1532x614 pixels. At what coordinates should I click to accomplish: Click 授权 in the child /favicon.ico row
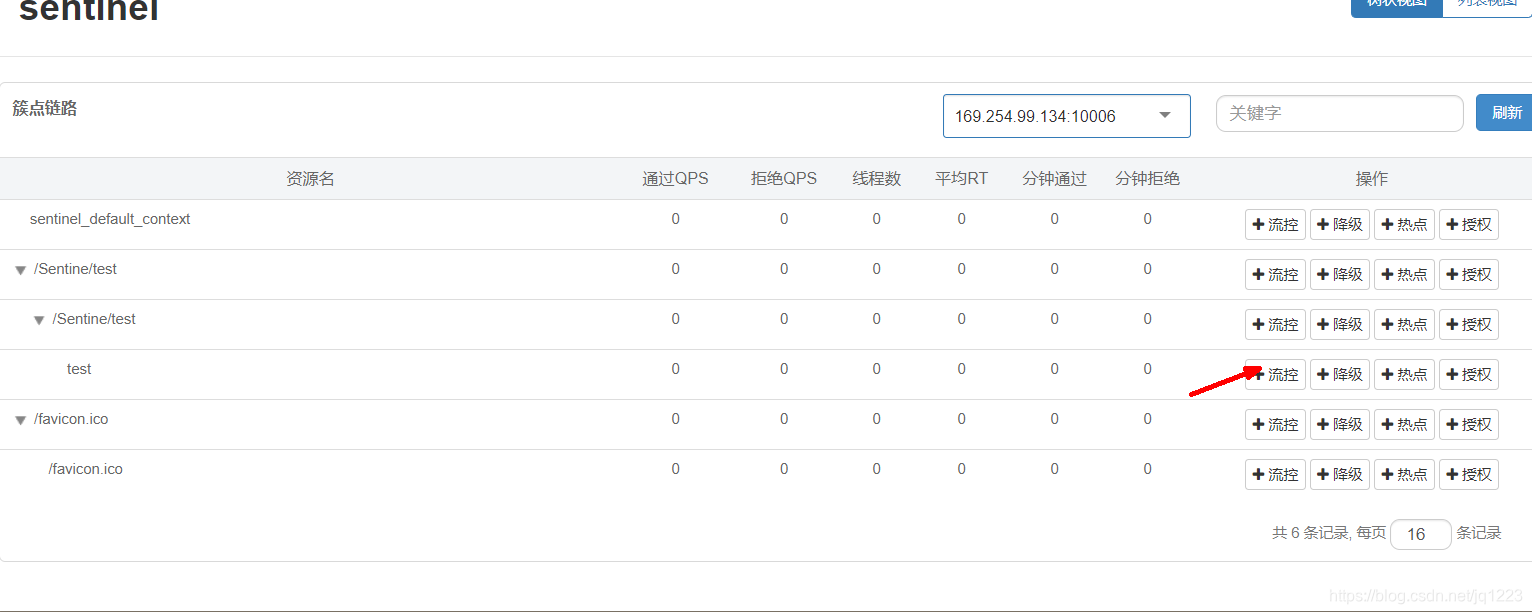pyautogui.click(x=1469, y=475)
